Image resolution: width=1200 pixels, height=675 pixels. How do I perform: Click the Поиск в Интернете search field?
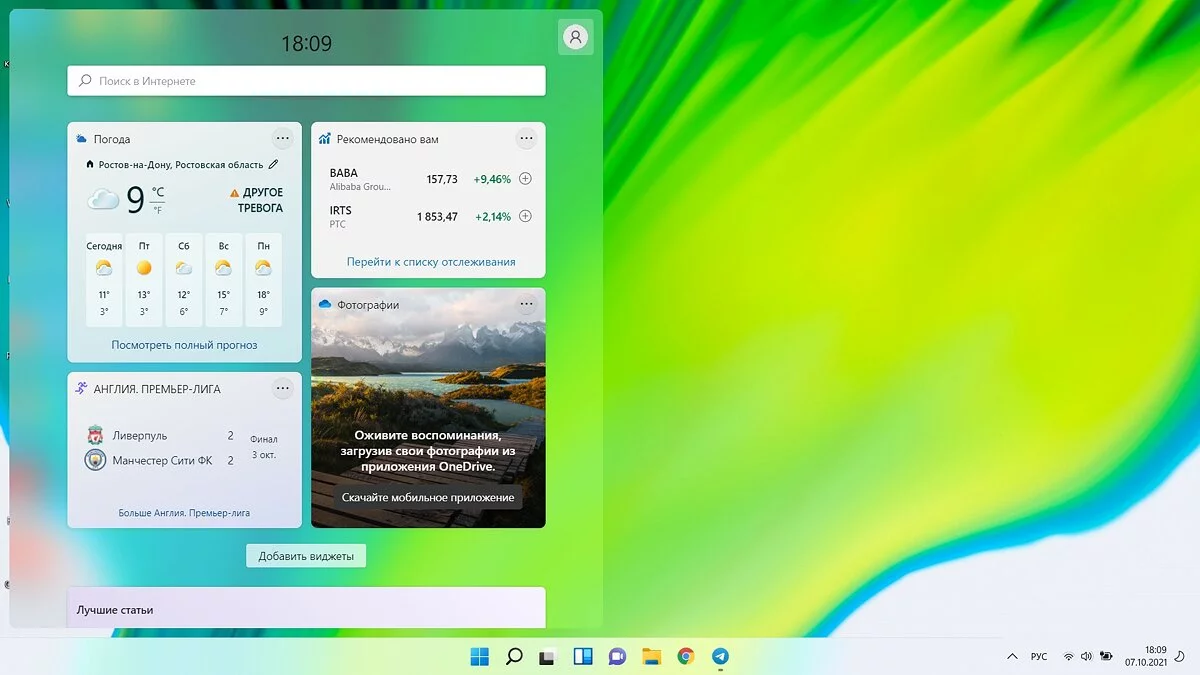pos(306,81)
